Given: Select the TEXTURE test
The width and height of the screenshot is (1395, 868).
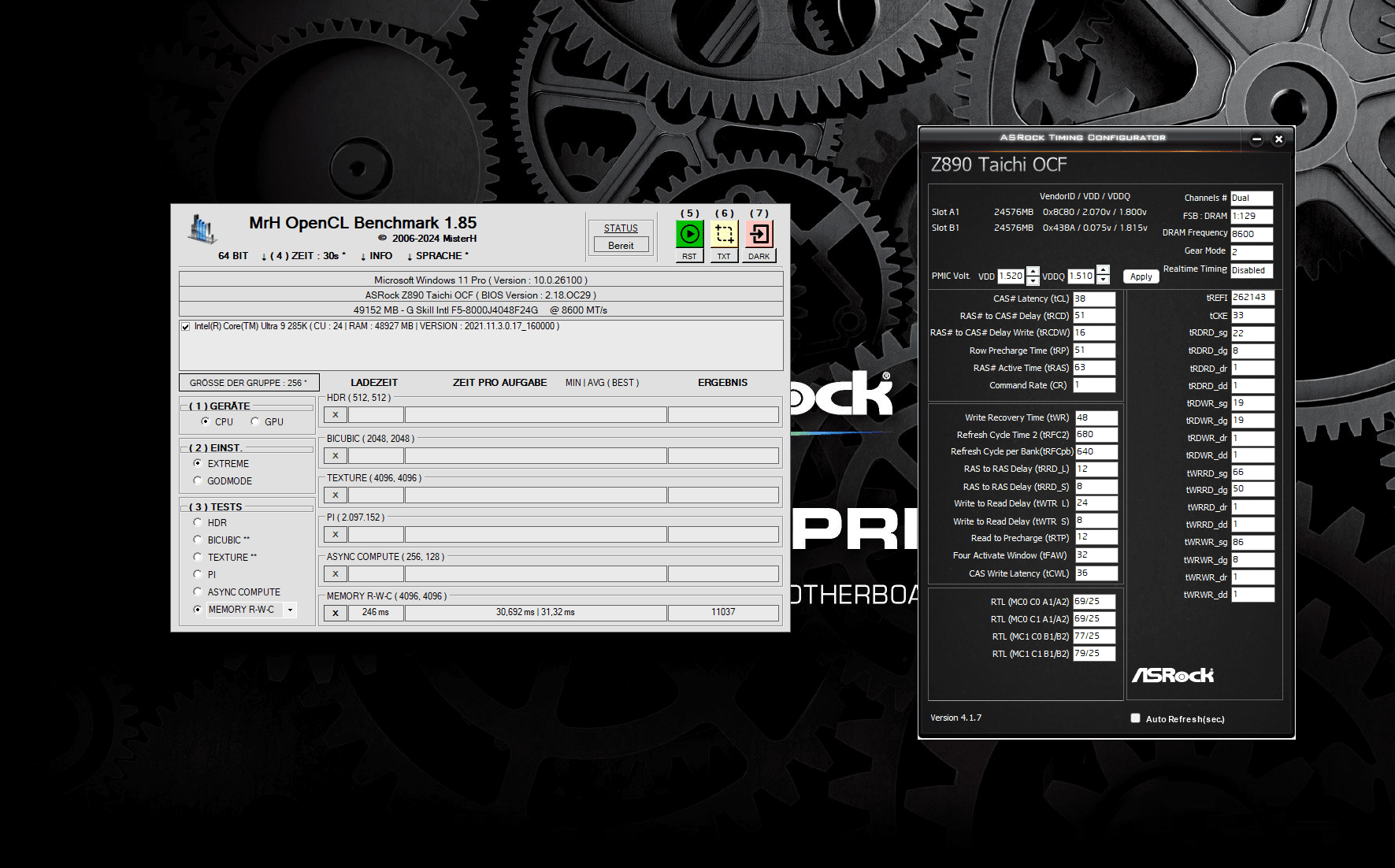Looking at the screenshot, I should coord(198,557).
